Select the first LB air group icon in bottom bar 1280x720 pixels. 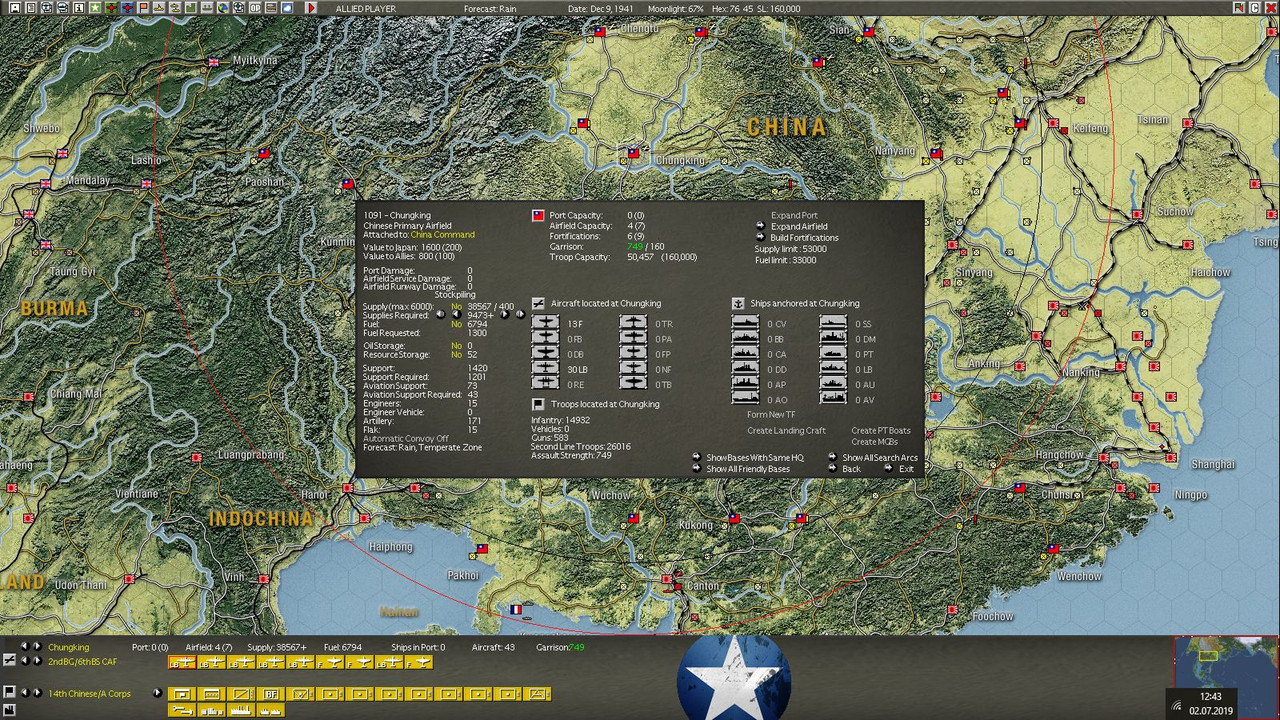coord(182,663)
